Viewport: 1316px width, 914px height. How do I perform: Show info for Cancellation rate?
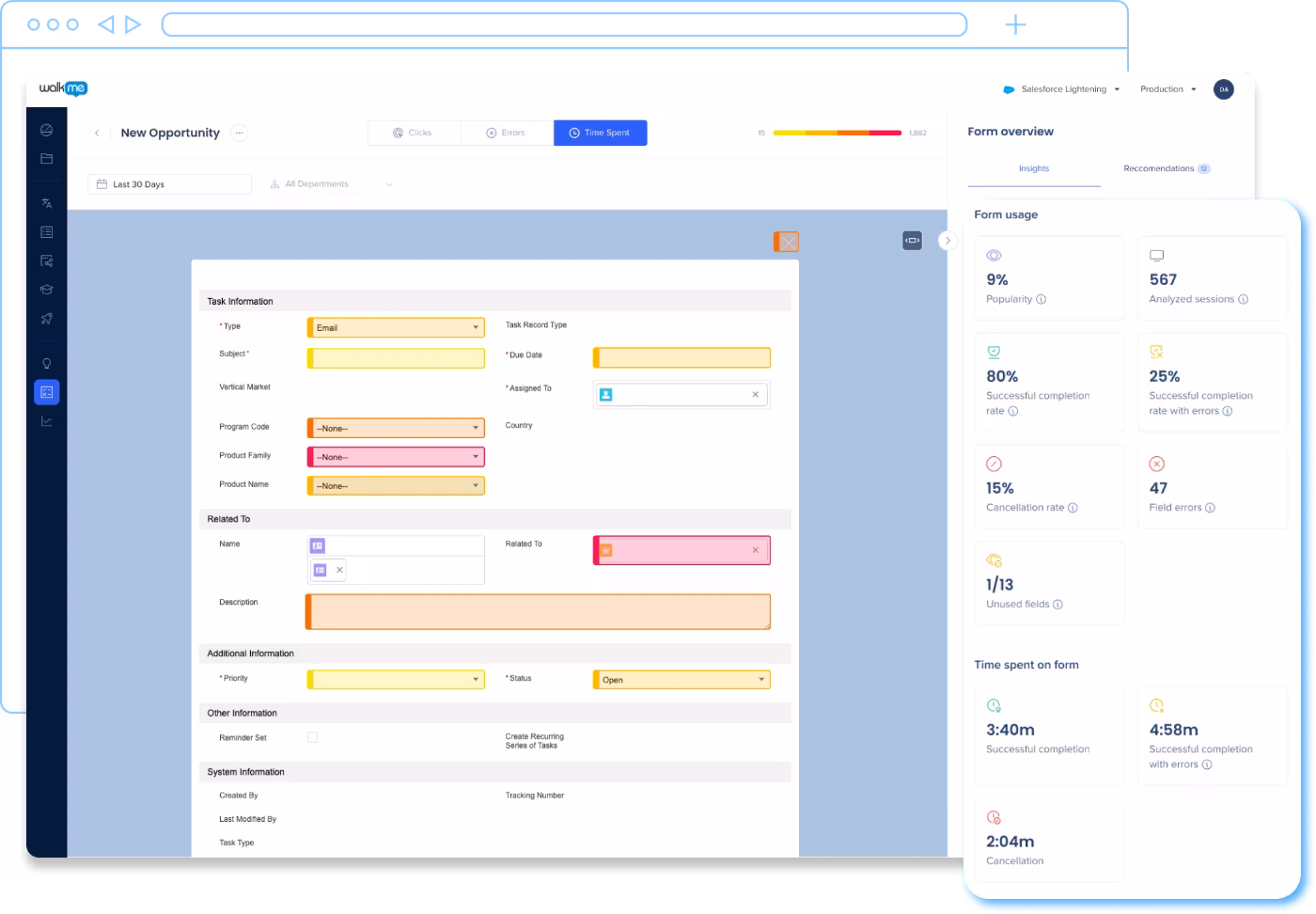click(x=1073, y=508)
